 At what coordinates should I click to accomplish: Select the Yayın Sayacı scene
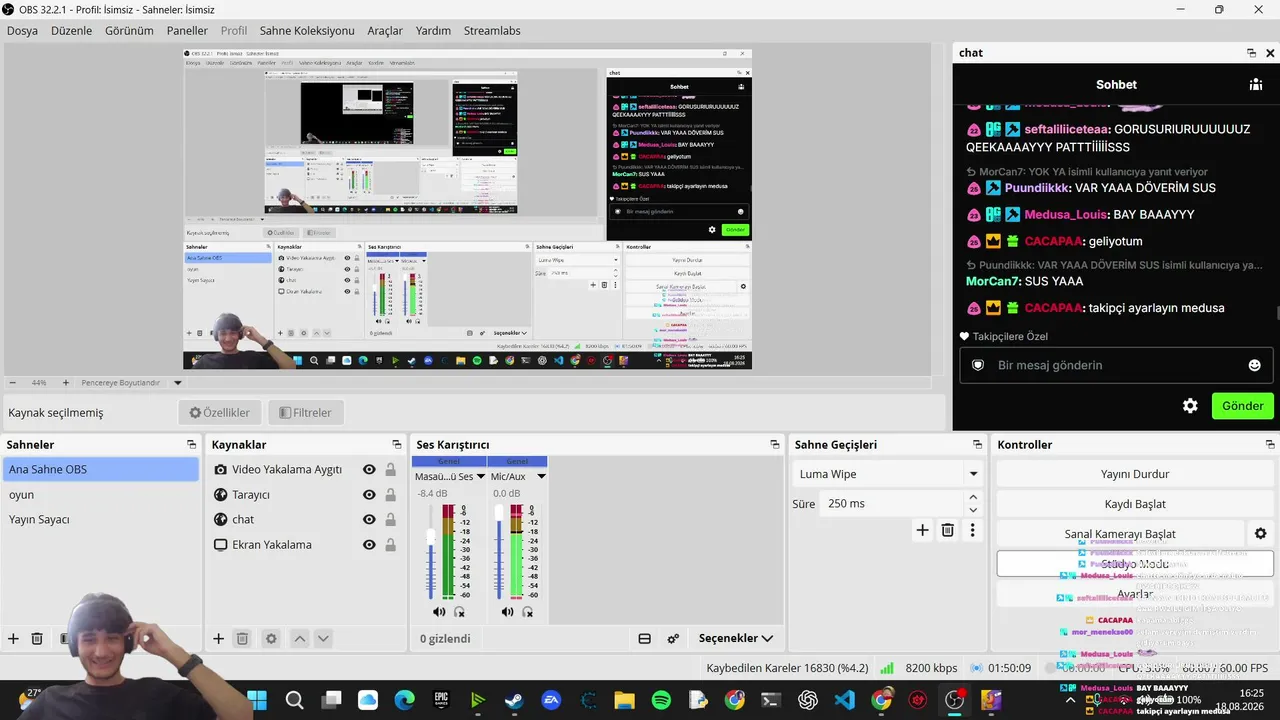coord(101,520)
